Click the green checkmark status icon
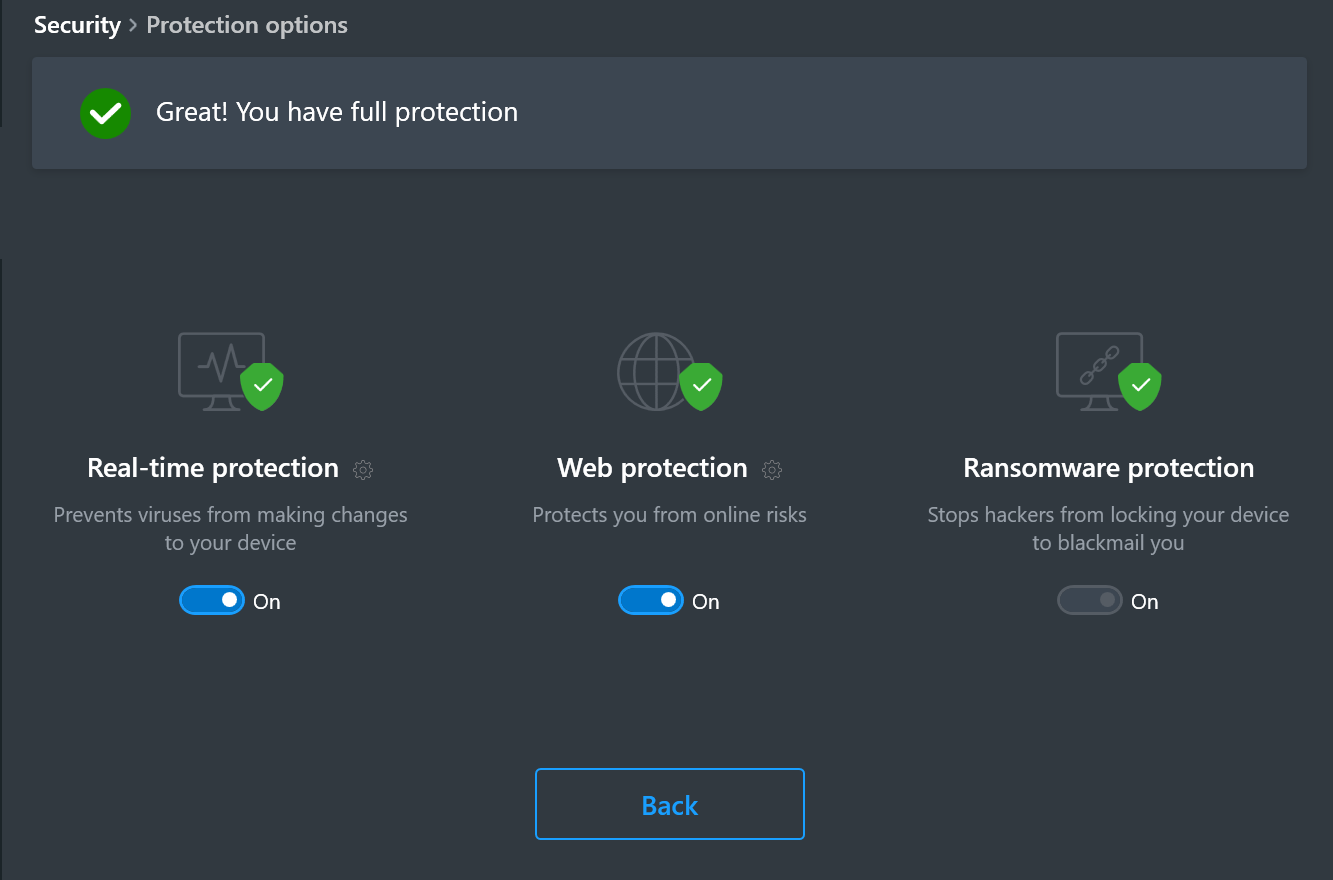 coord(106,113)
